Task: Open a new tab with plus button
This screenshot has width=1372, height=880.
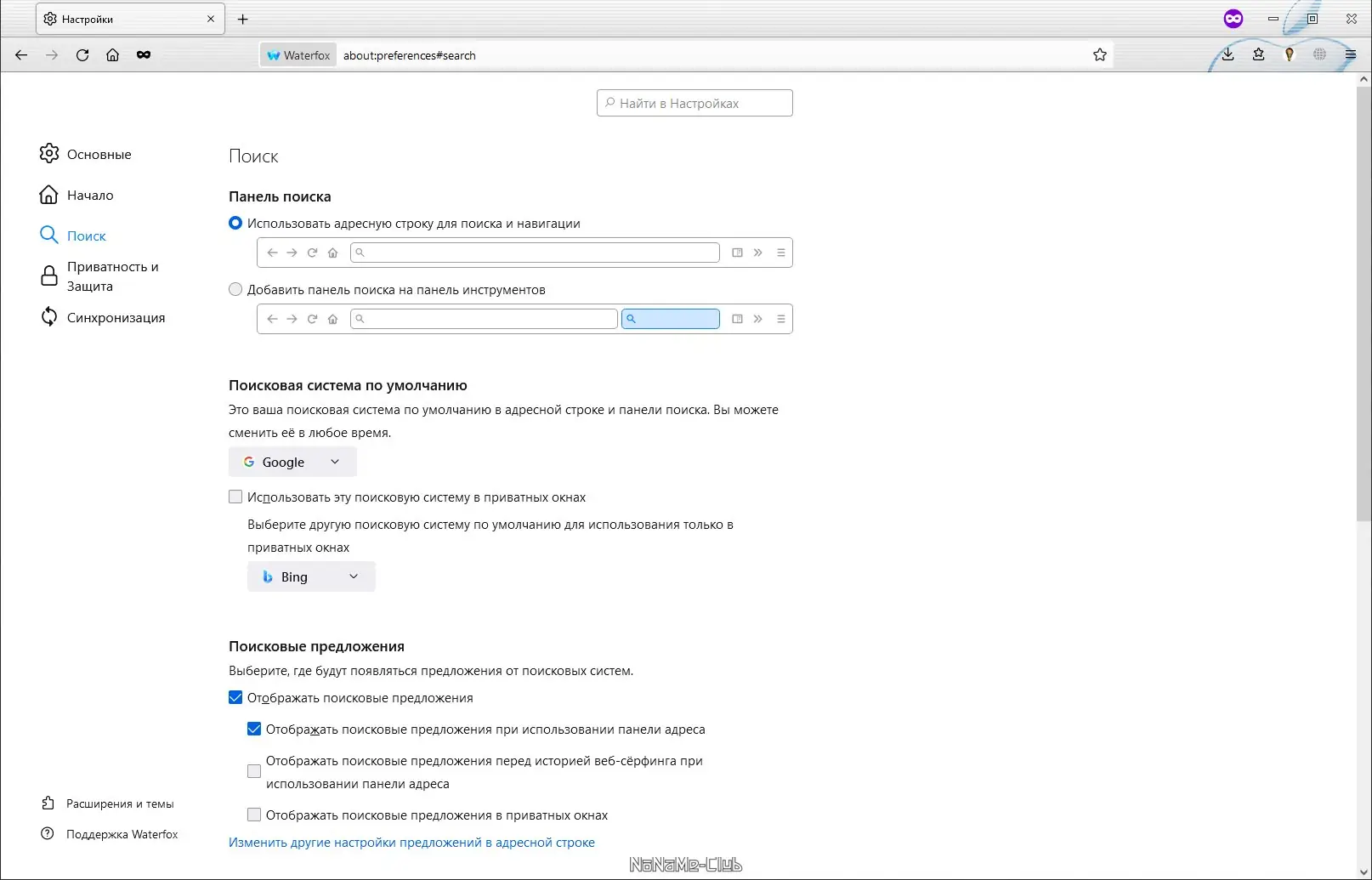Action: tap(243, 19)
